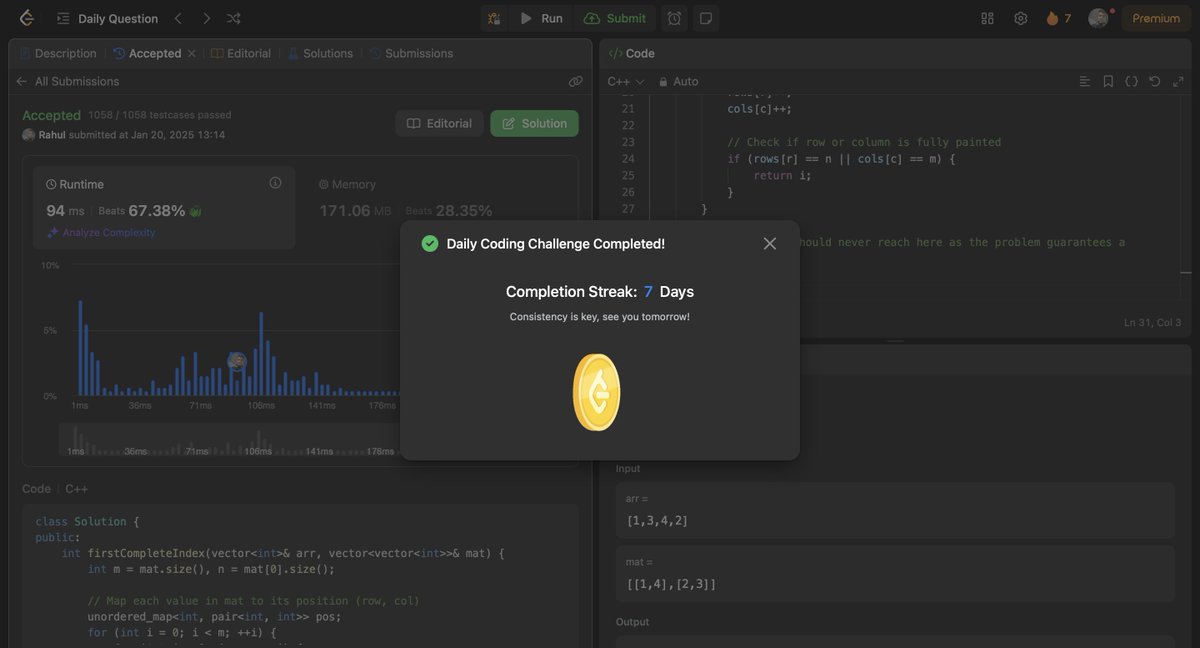Go to the next question arrow
Viewport: 1200px width, 648px height.
pos(206,18)
